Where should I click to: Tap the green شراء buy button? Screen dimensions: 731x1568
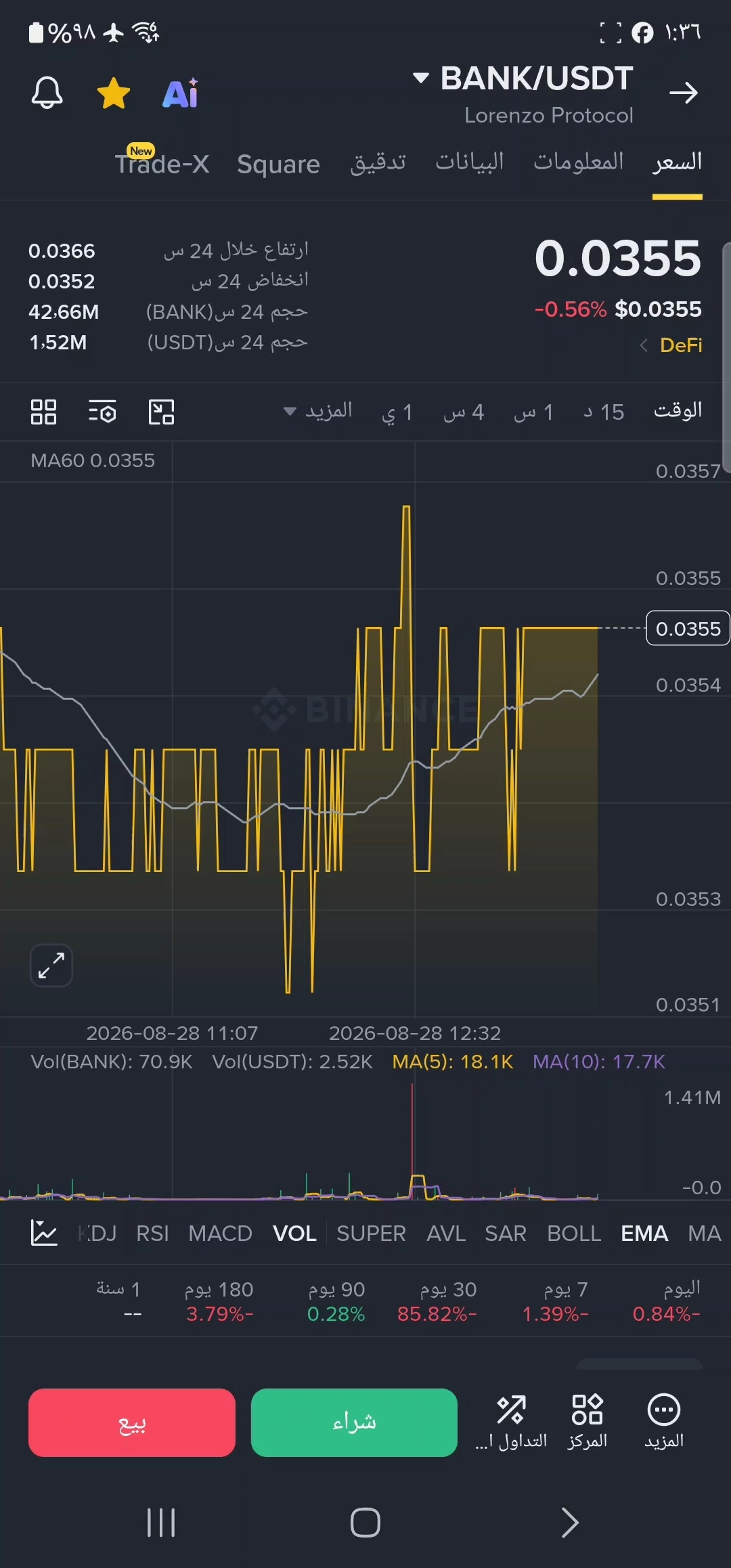tap(354, 1422)
